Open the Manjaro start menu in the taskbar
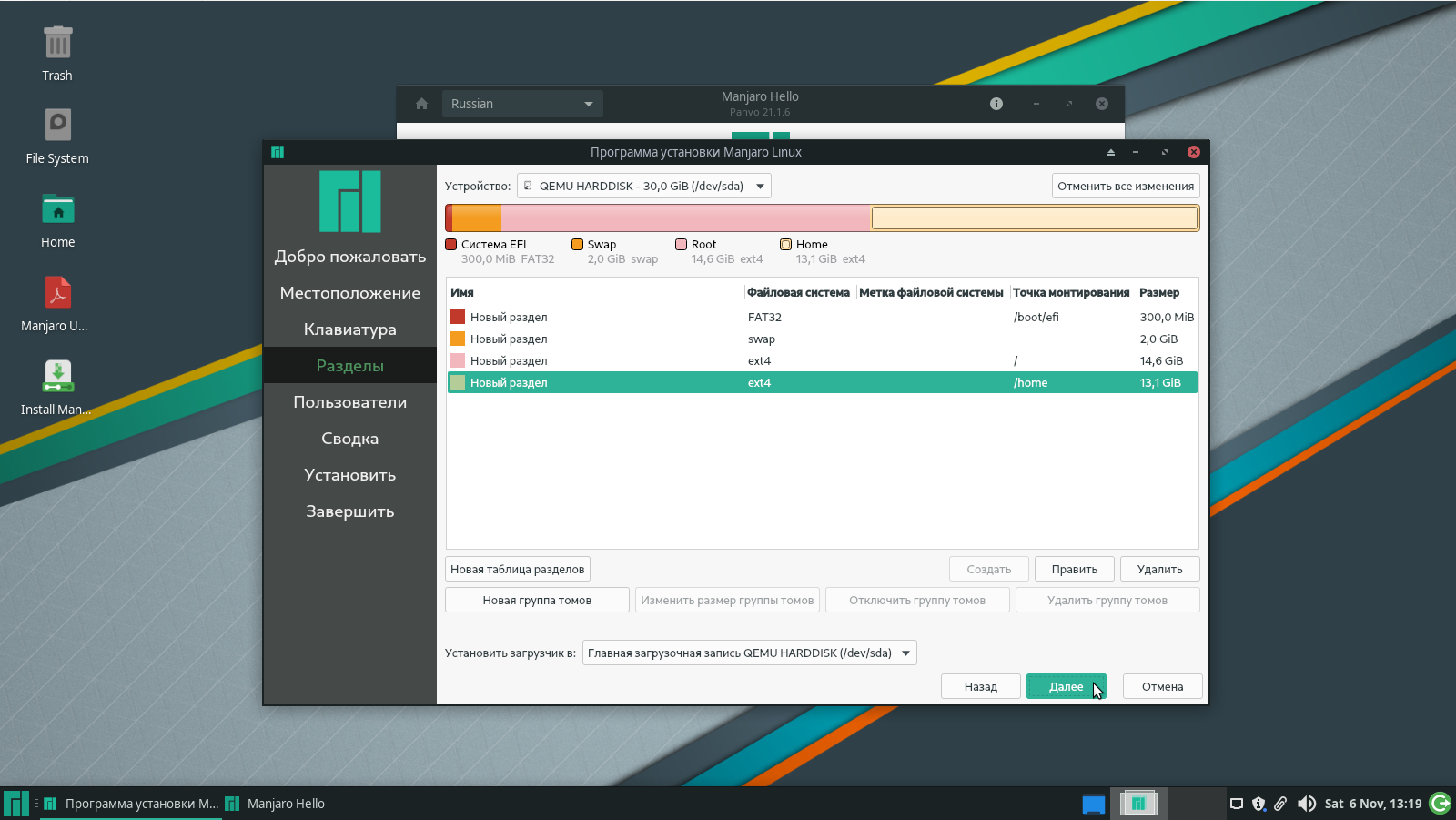 click(x=15, y=804)
